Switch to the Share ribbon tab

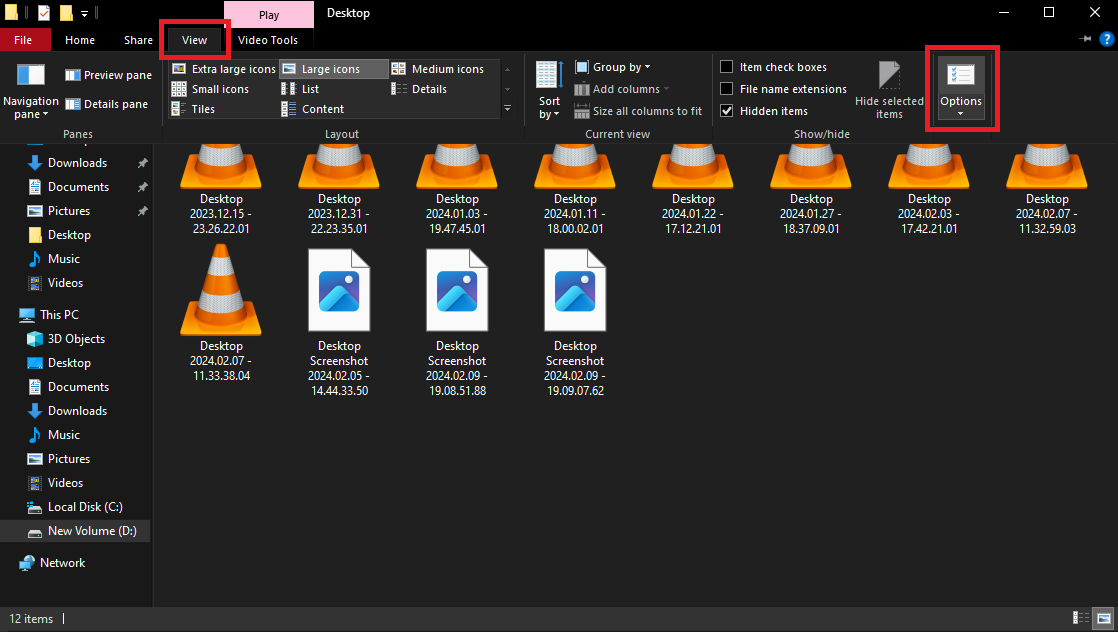pos(138,40)
